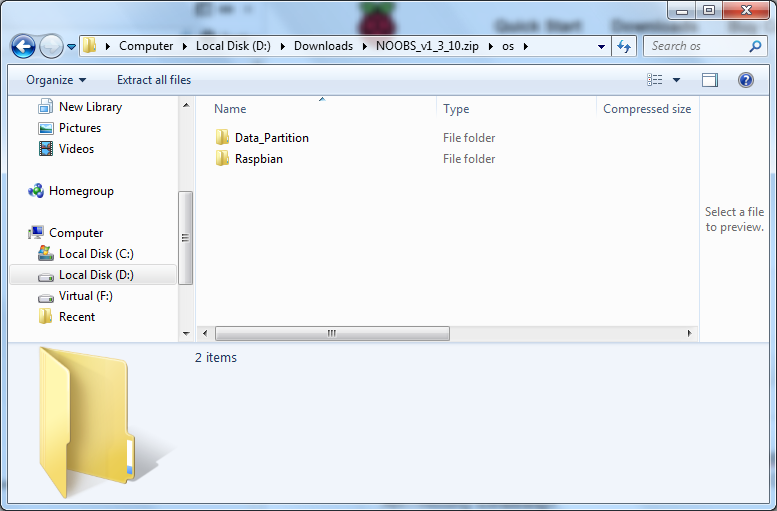Viewport: 777px width, 511px height.
Task: Open Homegroup in the navigation pane
Action: (81, 191)
